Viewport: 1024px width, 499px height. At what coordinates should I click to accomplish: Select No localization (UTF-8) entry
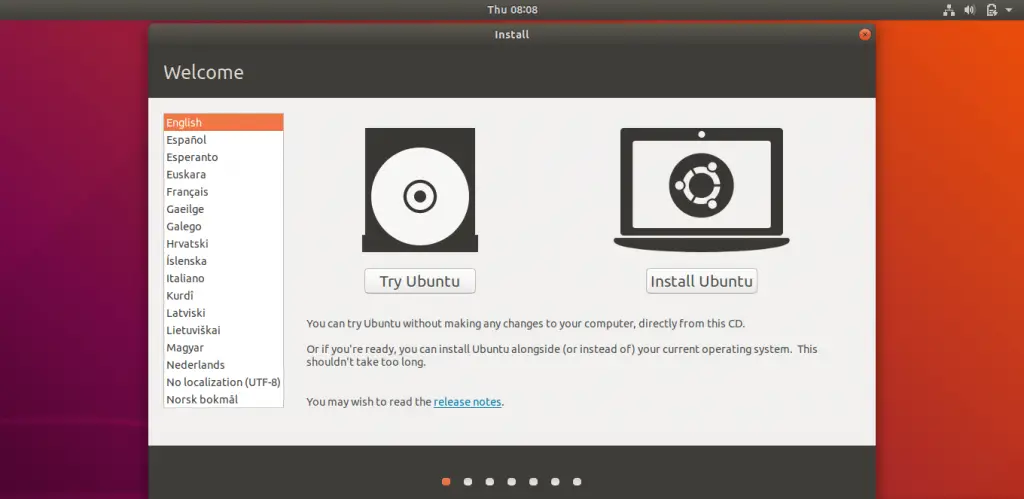[x=223, y=382]
